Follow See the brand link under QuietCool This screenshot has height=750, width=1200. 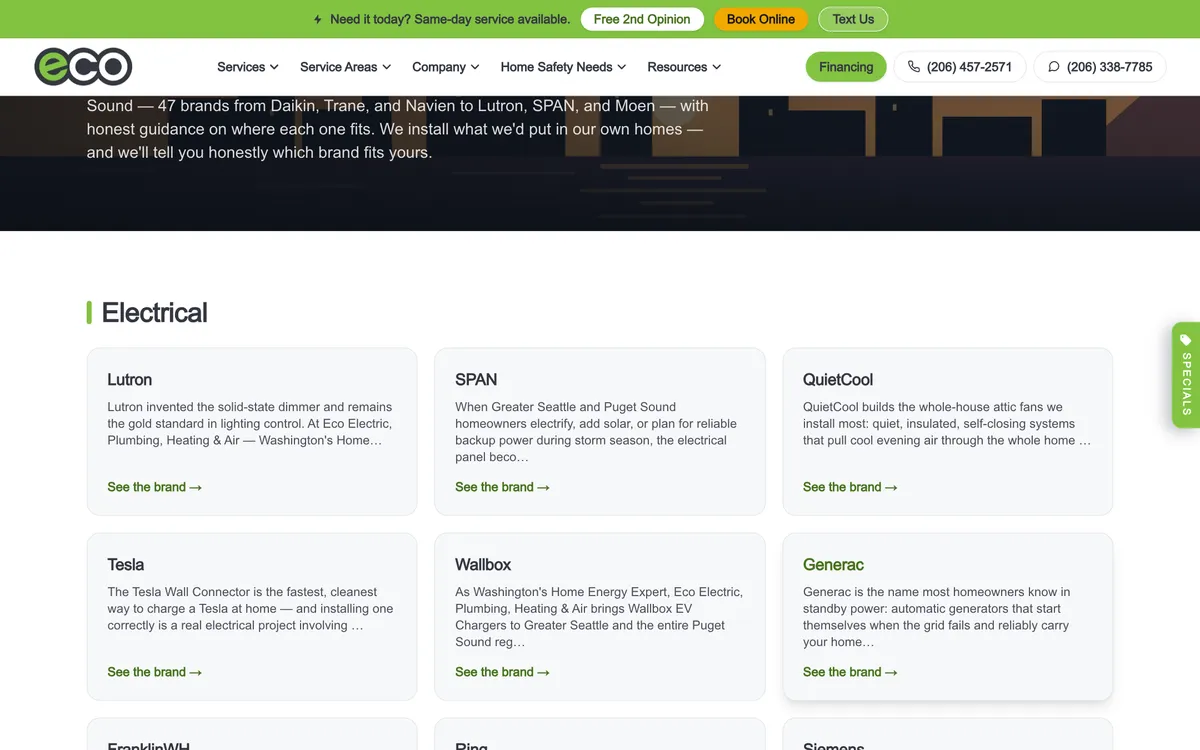(x=851, y=487)
